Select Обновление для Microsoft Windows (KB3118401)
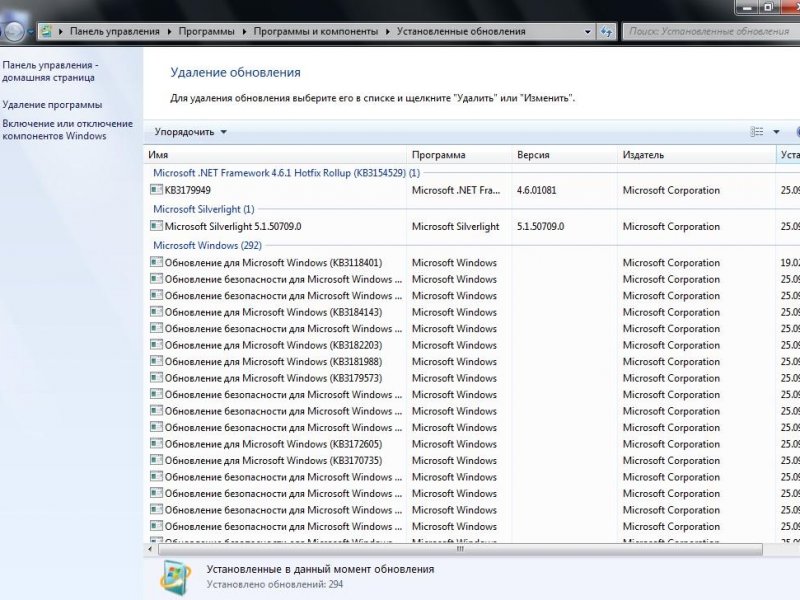 472,262
